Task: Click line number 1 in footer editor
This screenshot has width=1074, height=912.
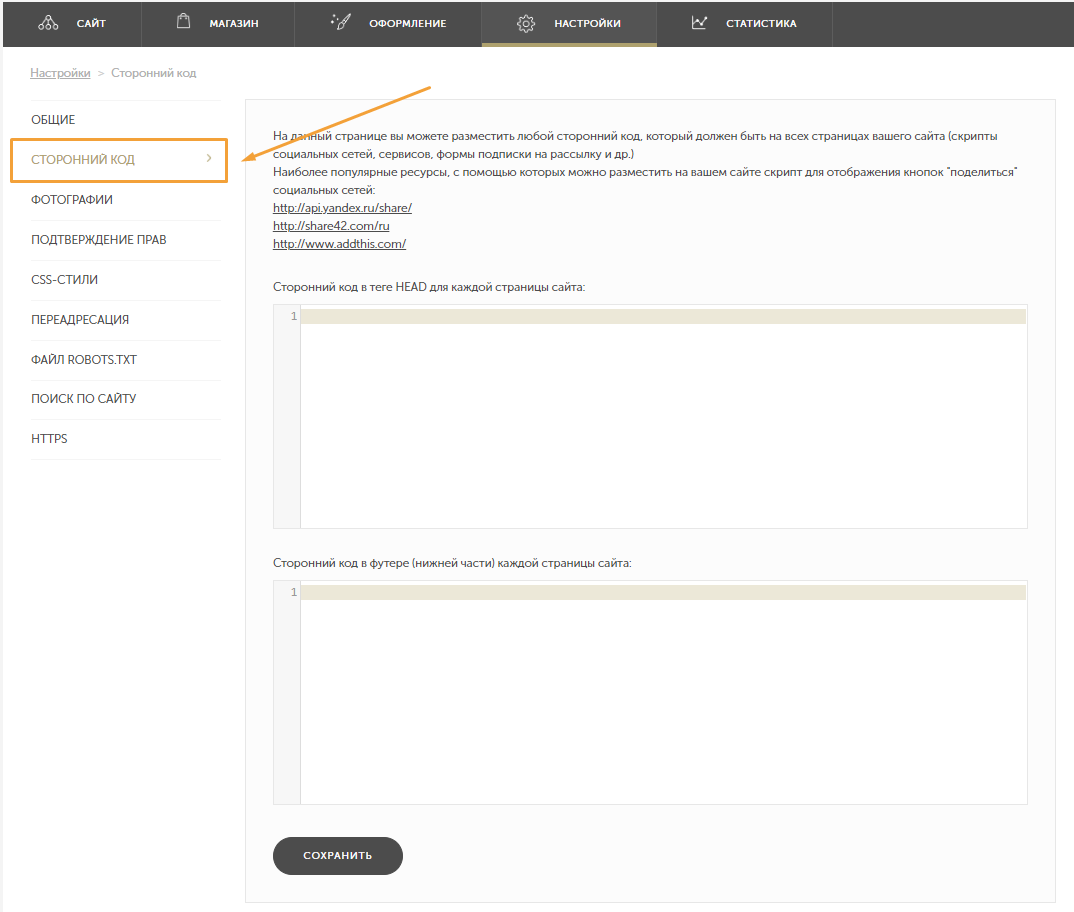Action: pos(293,592)
